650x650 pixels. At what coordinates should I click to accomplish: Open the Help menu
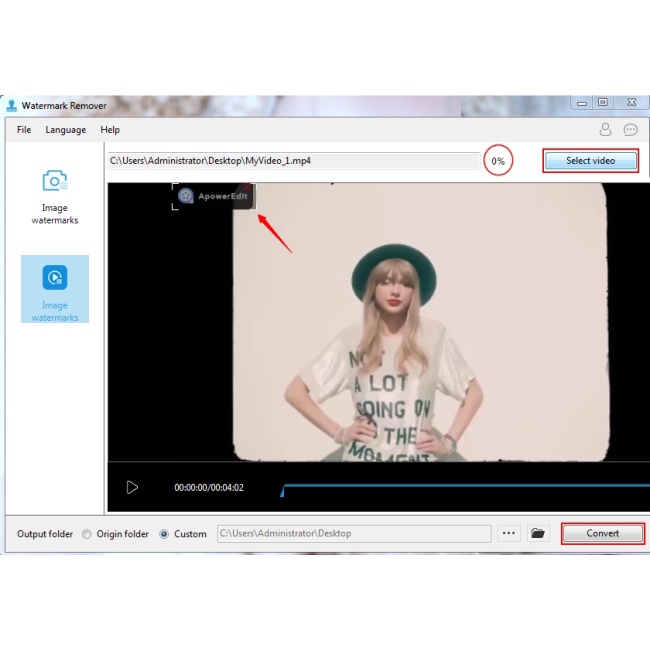[x=110, y=130]
